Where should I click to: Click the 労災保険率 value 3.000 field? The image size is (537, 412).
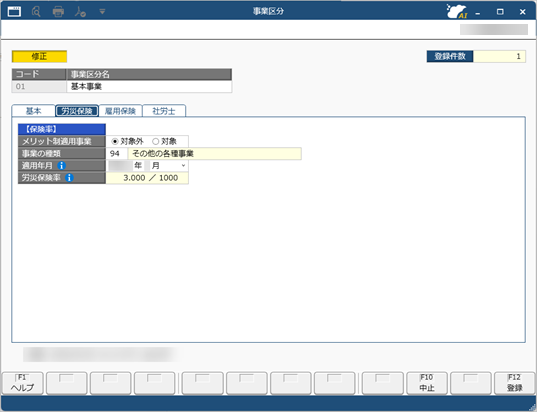point(147,178)
